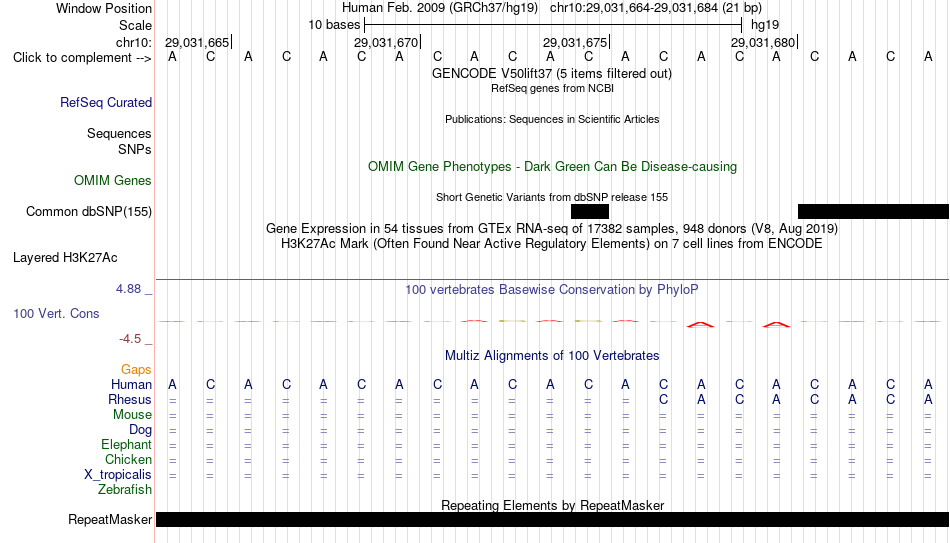Screen dimensions: 950x543
Task: Click the 29,031,670 position marker
Action: 387,42
